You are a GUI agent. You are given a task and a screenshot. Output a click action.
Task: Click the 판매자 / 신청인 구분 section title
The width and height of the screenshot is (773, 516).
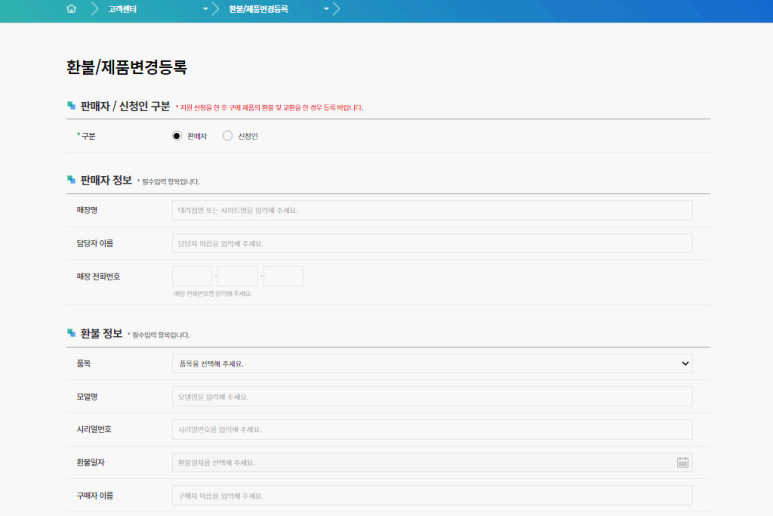click(x=125, y=106)
